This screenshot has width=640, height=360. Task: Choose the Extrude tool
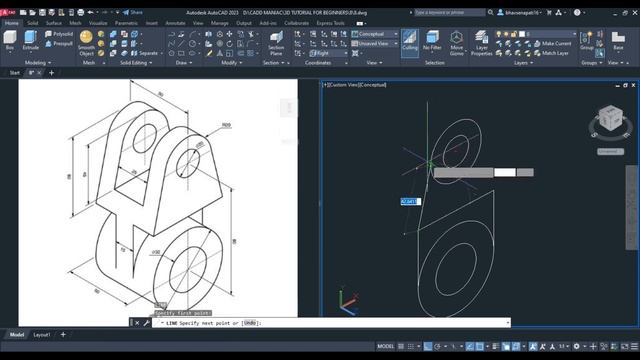[x=31, y=41]
